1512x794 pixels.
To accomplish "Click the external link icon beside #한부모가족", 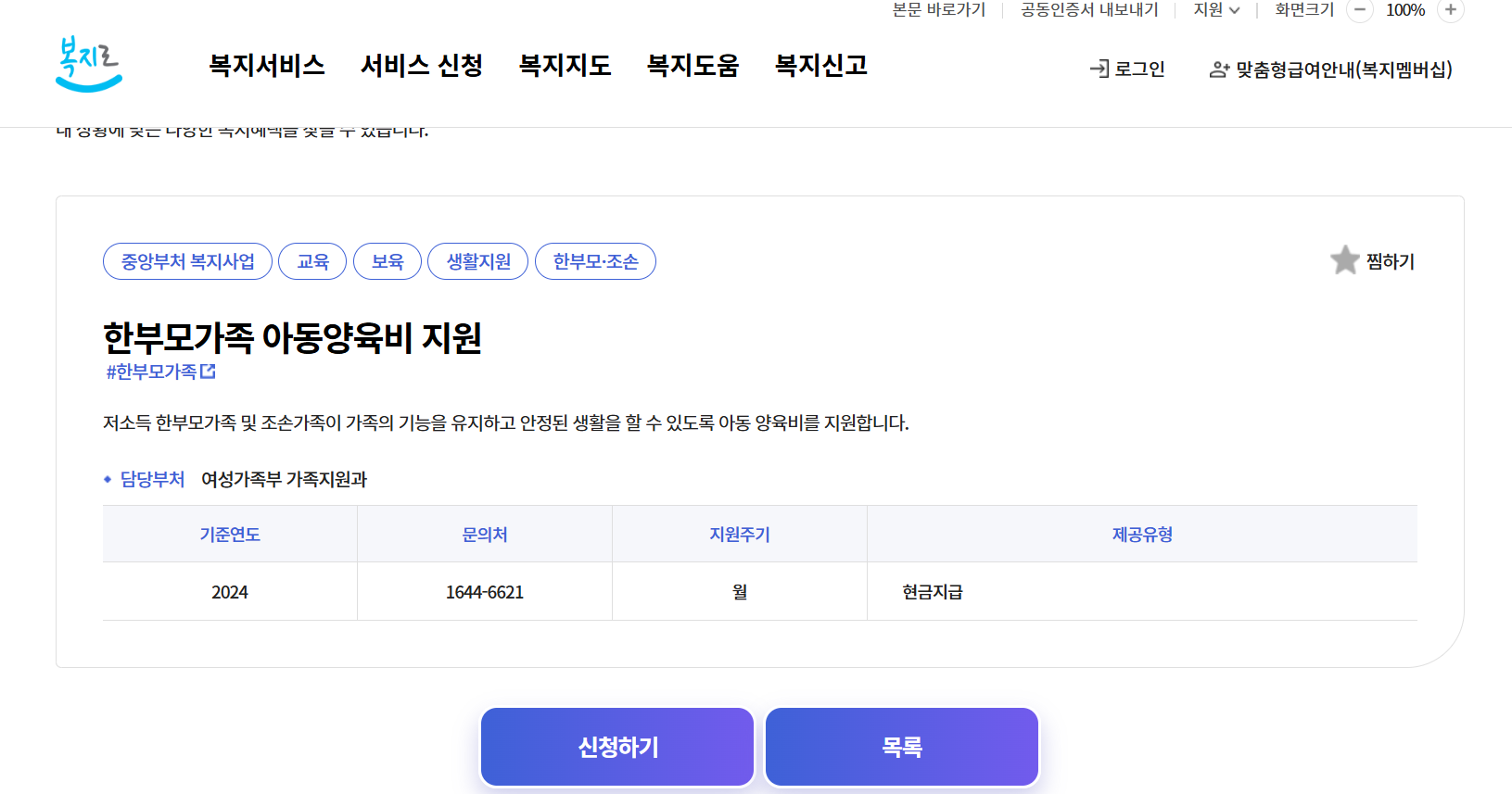I will (x=209, y=372).
